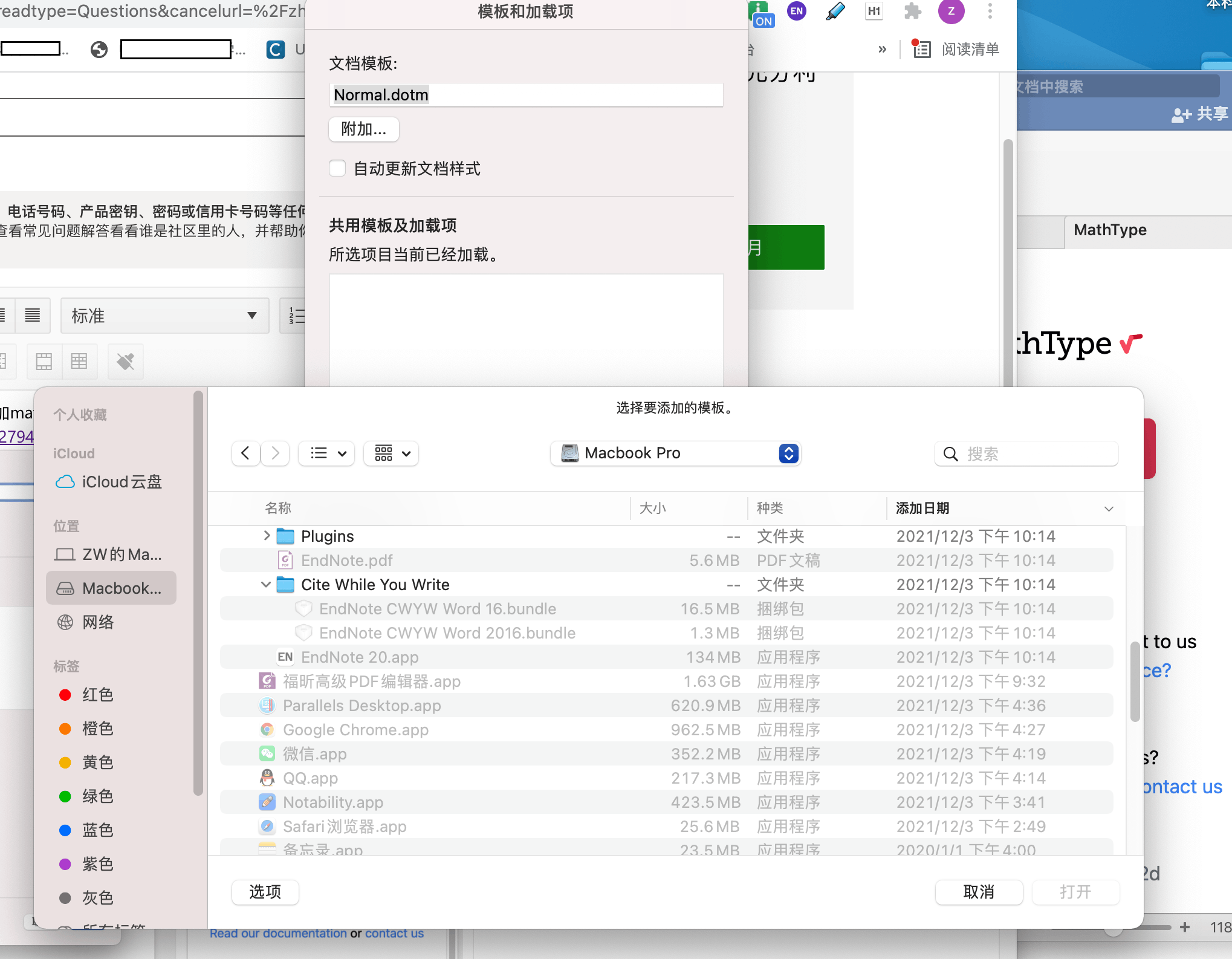Viewport: 1232px width, 959px height.
Task: Open iCloud云盘 in the sidebar
Action: click(x=111, y=482)
